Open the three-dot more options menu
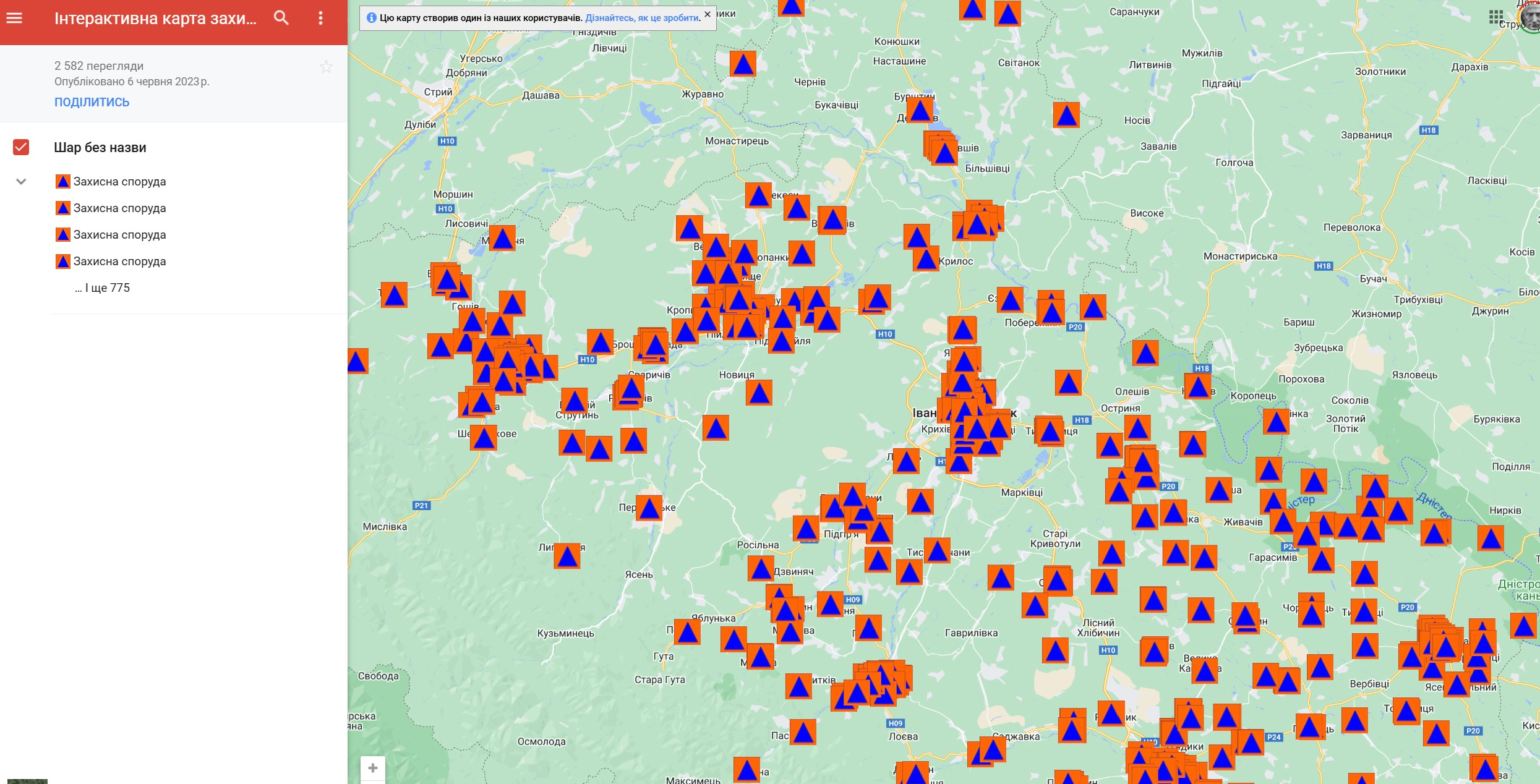The image size is (1540, 784). coord(320,18)
